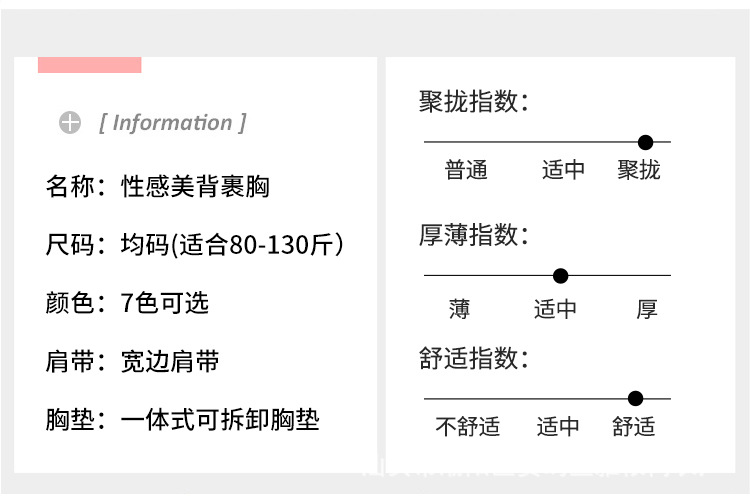Click the 肩带: 宽边肩带 line
The width and height of the screenshot is (750, 500).
(x=132, y=361)
